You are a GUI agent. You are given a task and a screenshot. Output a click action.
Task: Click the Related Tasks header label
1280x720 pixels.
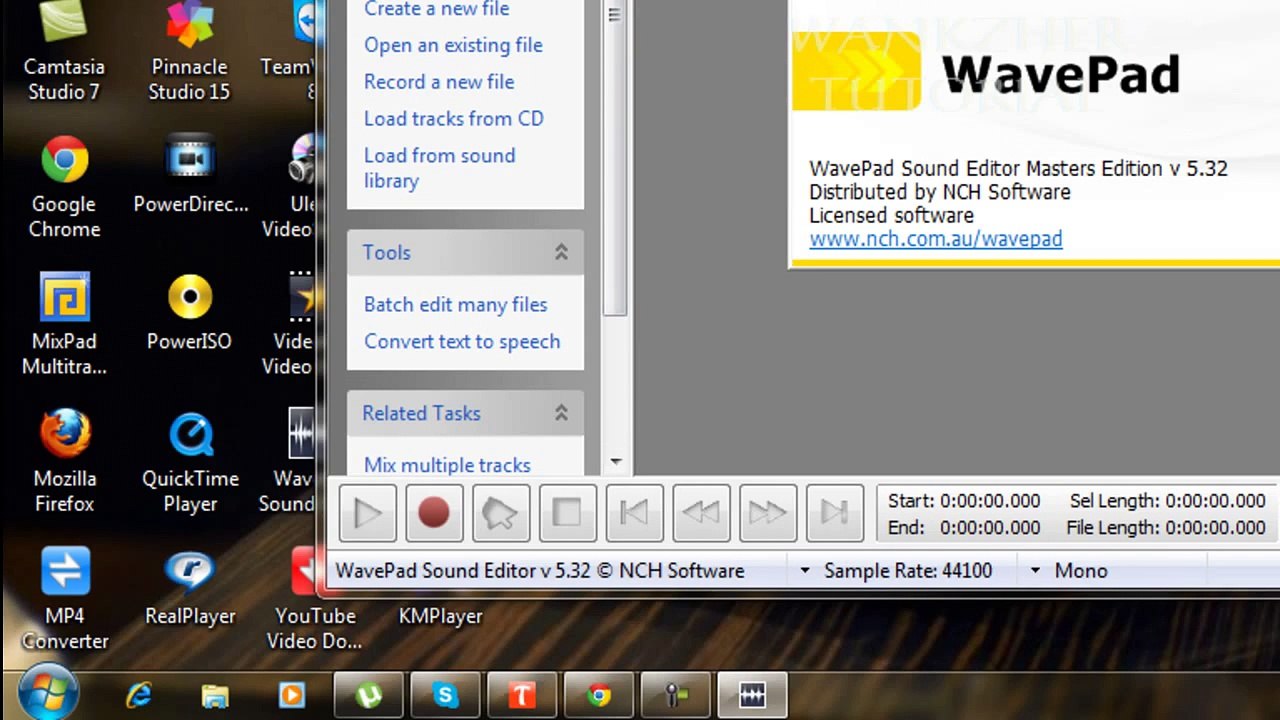pyautogui.click(x=421, y=413)
